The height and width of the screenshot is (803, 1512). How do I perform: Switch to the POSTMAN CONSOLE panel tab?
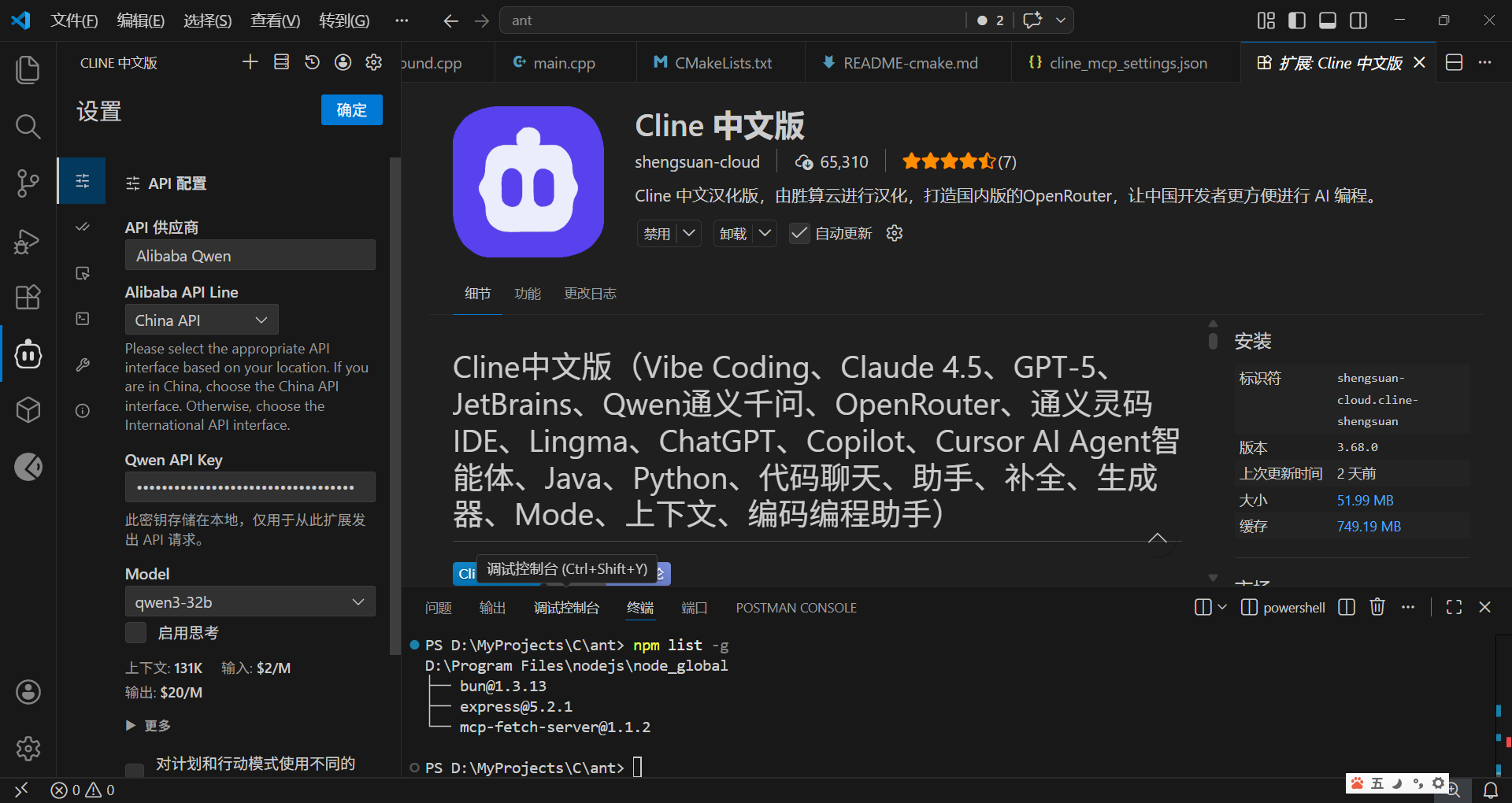pyautogui.click(x=796, y=608)
